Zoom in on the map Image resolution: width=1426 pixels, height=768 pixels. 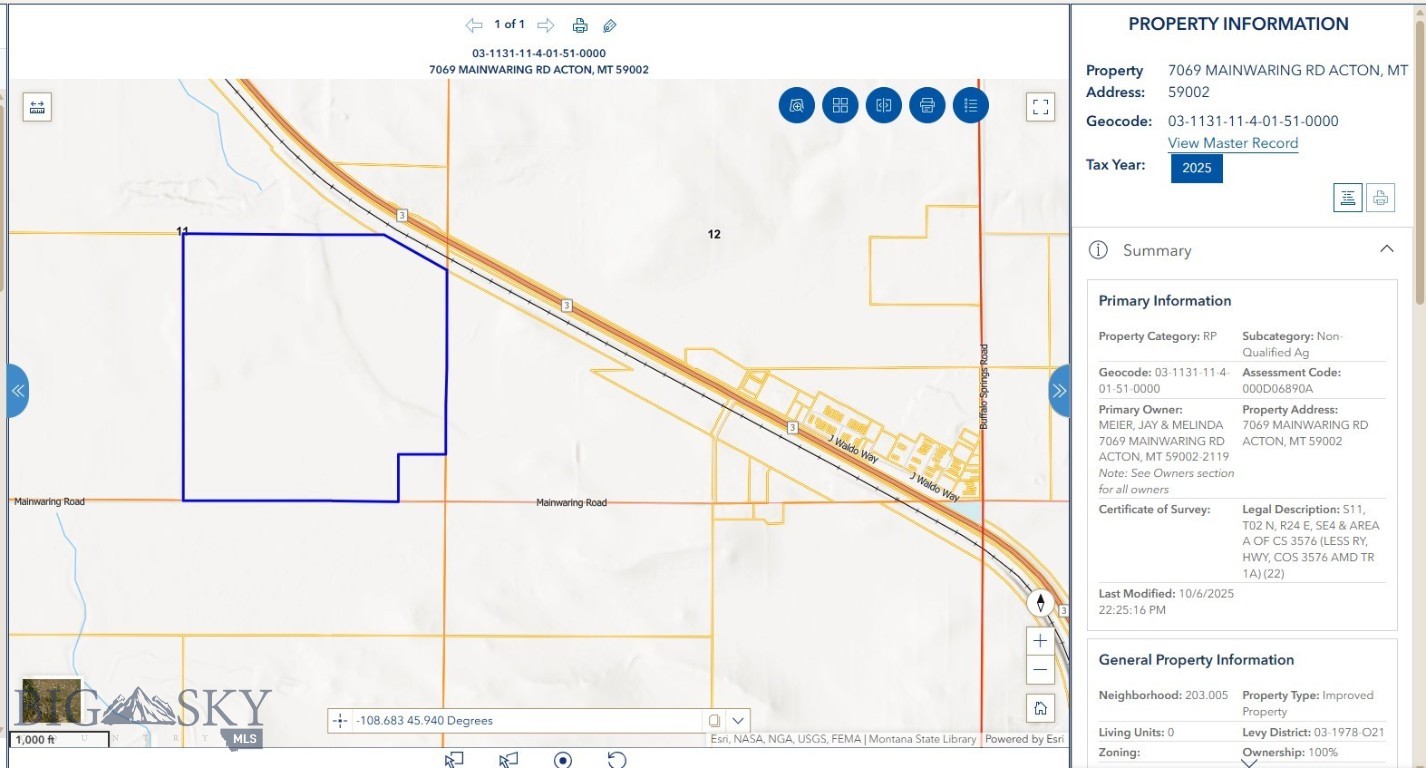tap(1040, 641)
